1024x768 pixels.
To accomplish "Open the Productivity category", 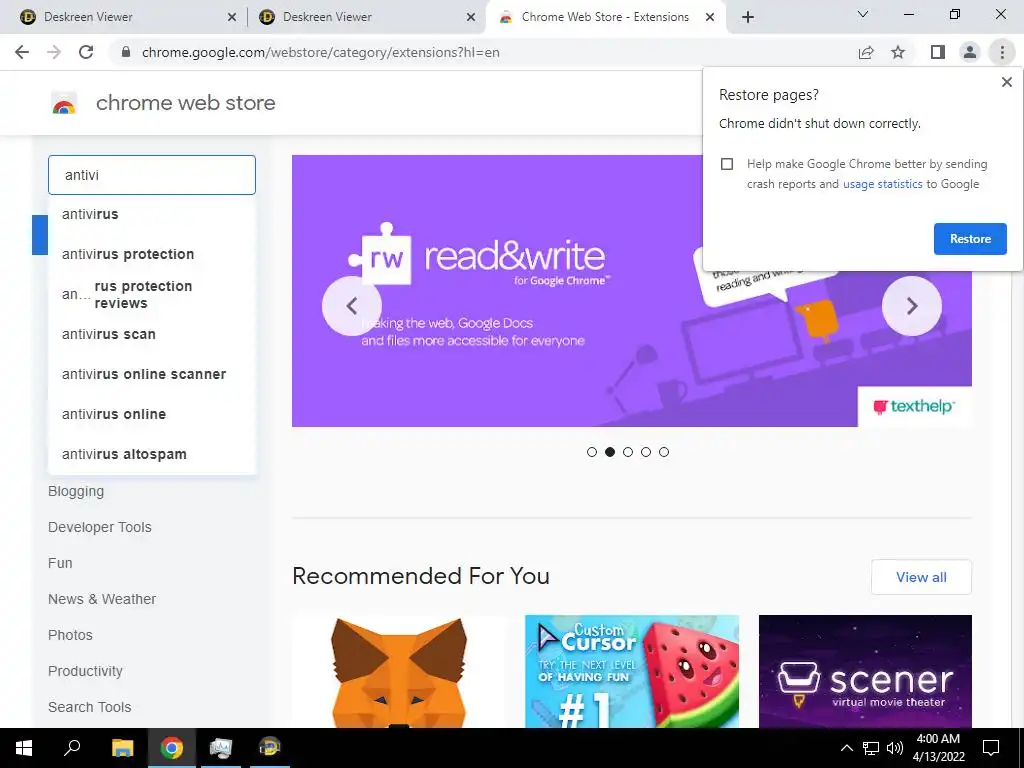I will tap(85, 671).
